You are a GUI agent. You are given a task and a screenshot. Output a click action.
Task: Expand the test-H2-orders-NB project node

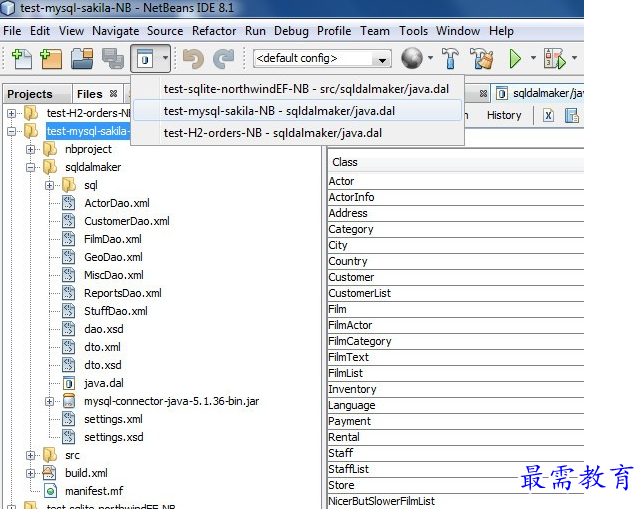click(x=12, y=113)
